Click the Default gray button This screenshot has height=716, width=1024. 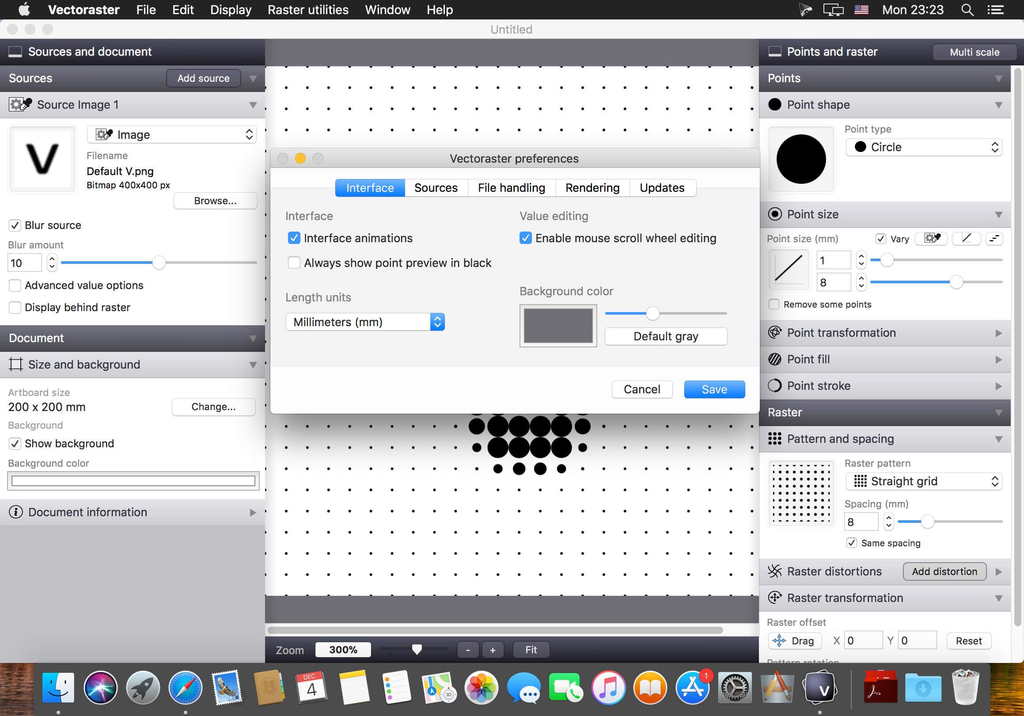pos(665,337)
